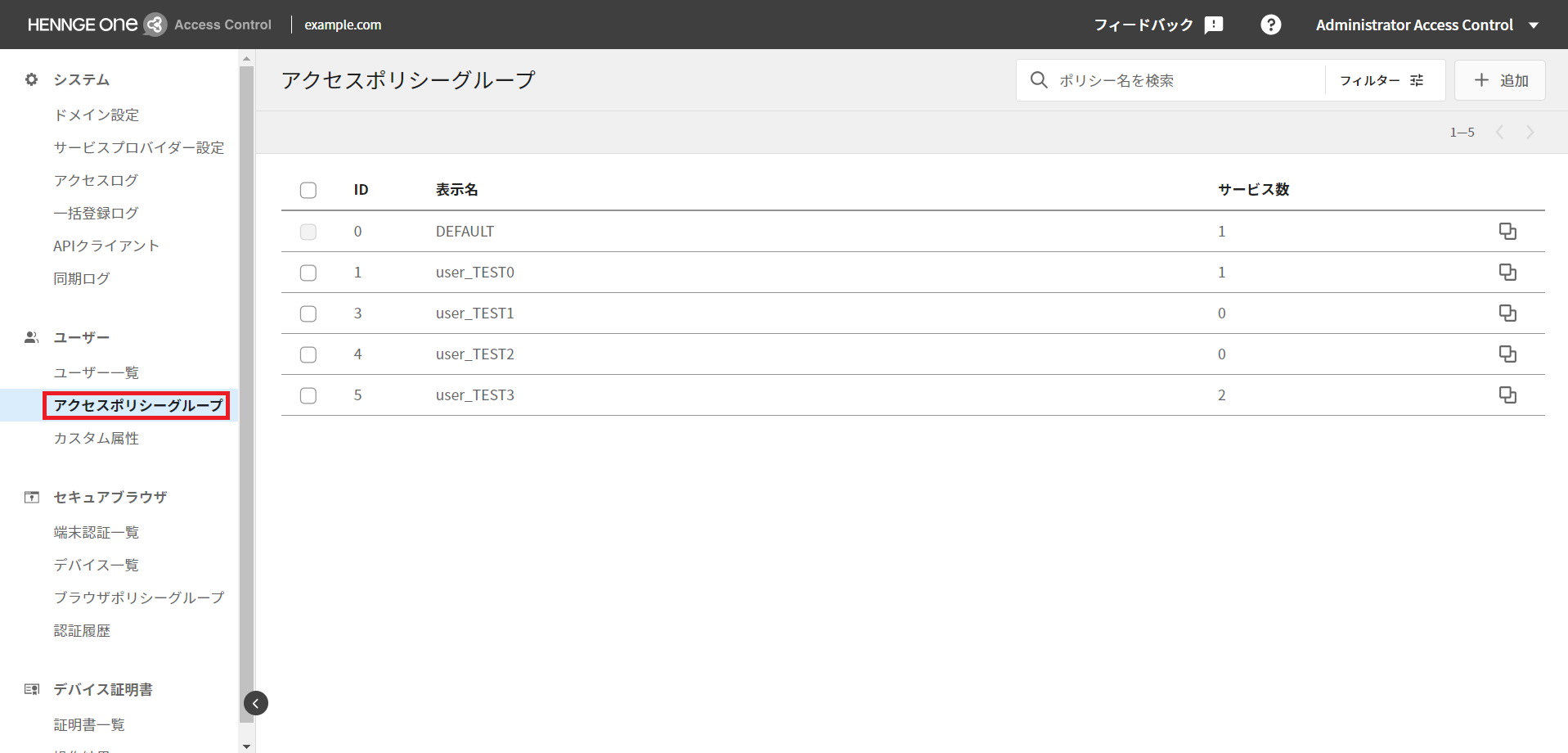1568x753 pixels.
Task: Open the user_TEST3 policy group
Action: (475, 395)
